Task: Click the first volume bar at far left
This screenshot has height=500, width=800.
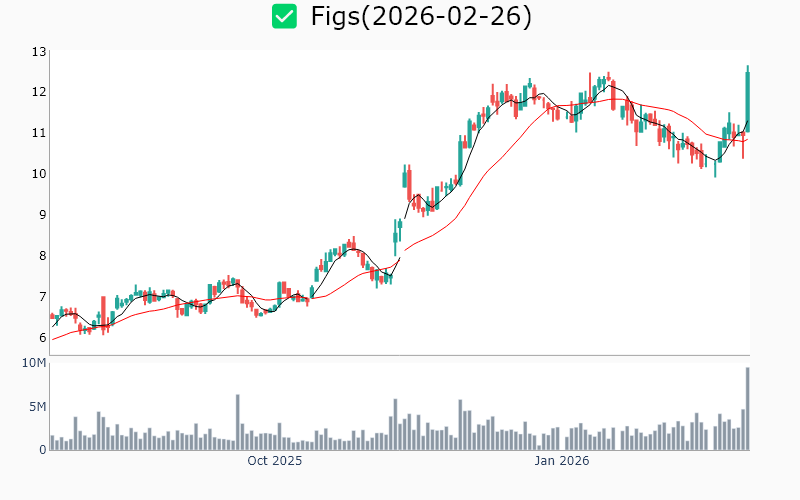Action: [52, 442]
